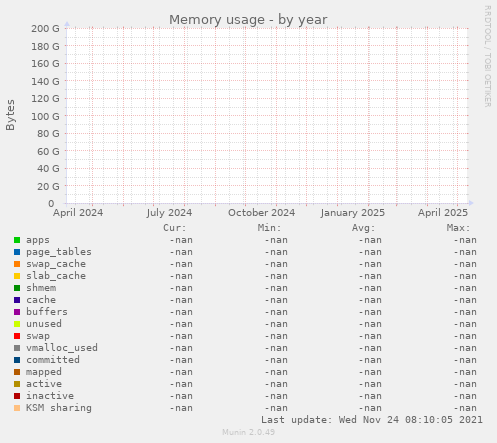Click the 'April 2025' x-axis label
This screenshot has height=443, width=497.
(443, 213)
